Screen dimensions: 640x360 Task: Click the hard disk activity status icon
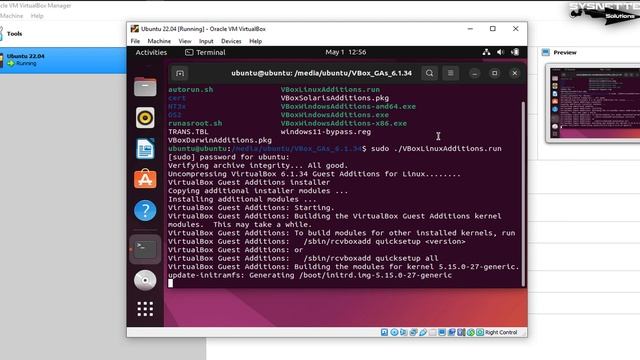(384, 332)
